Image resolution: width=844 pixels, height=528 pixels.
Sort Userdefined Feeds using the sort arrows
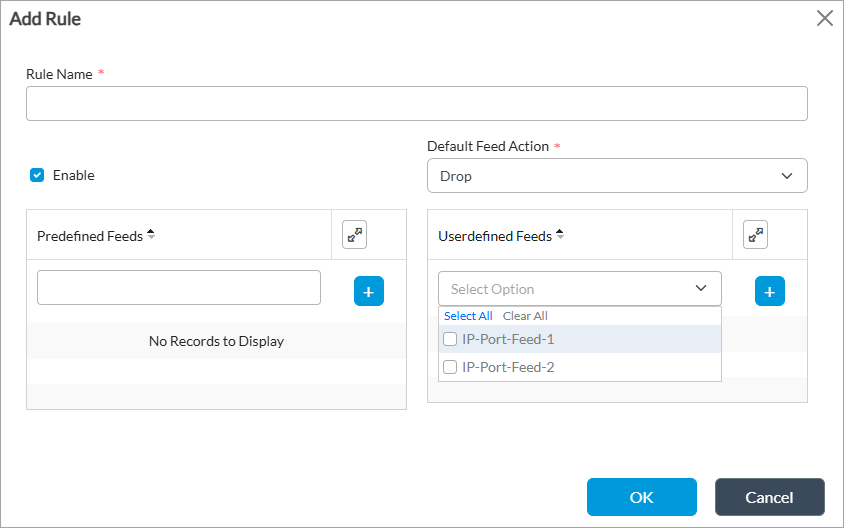pyautogui.click(x=560, y=235)
